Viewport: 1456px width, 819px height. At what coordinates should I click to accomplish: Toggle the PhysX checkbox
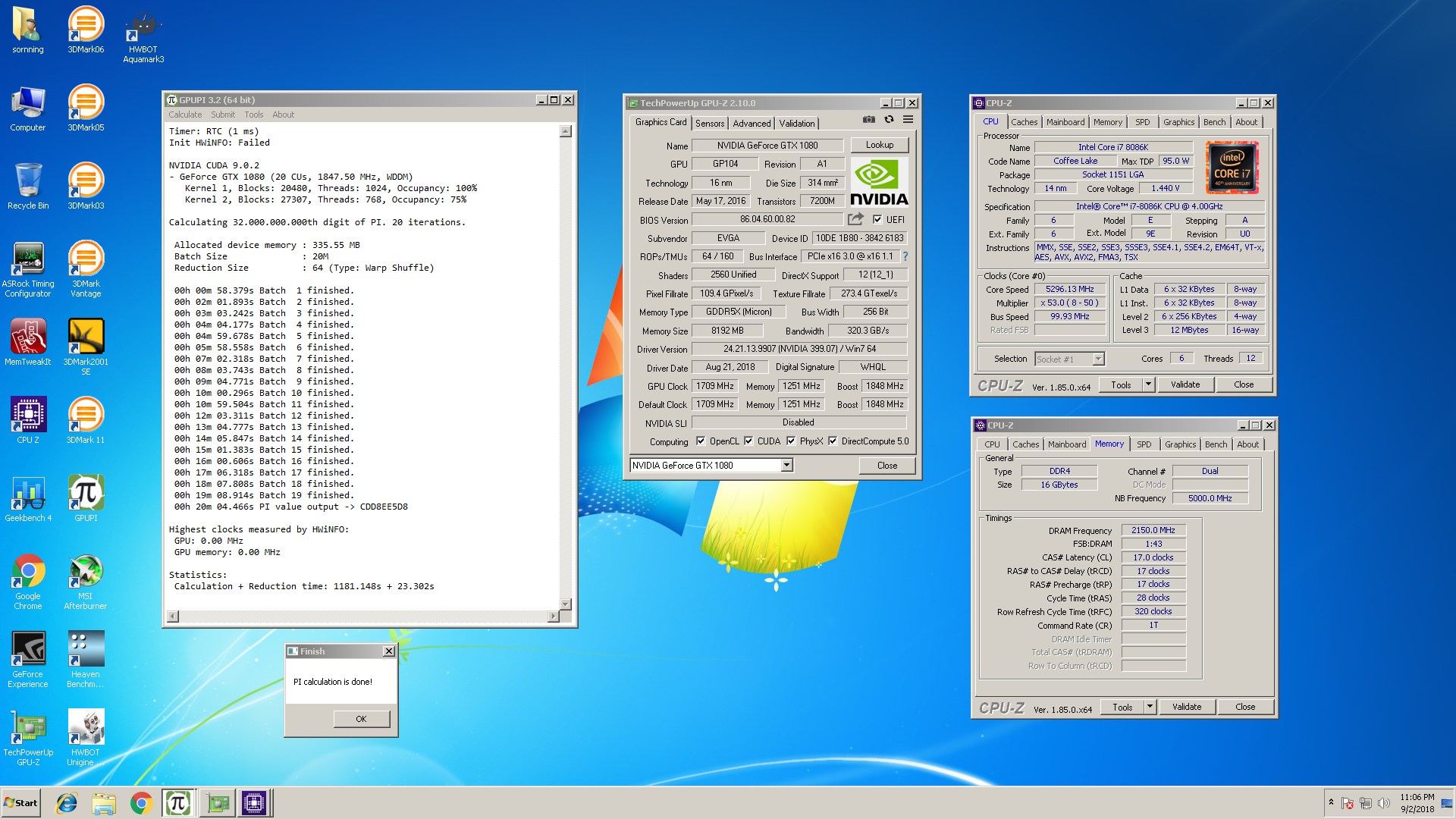coord(791,441)
